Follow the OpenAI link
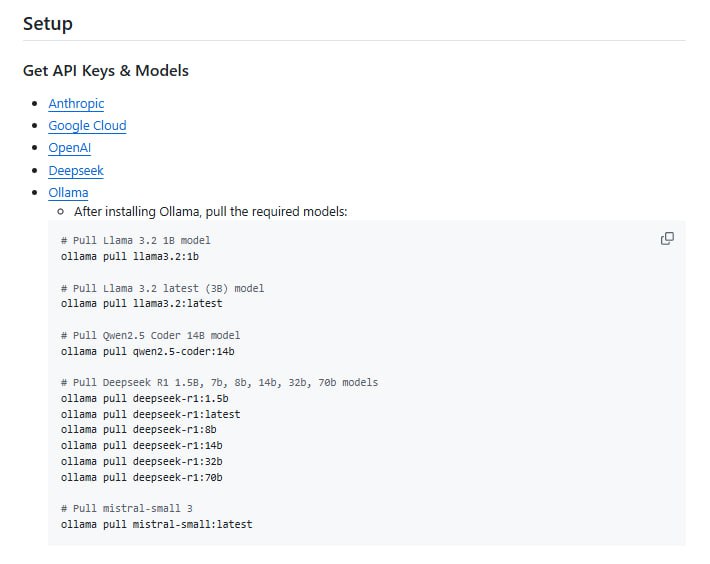 coord(69,148)
